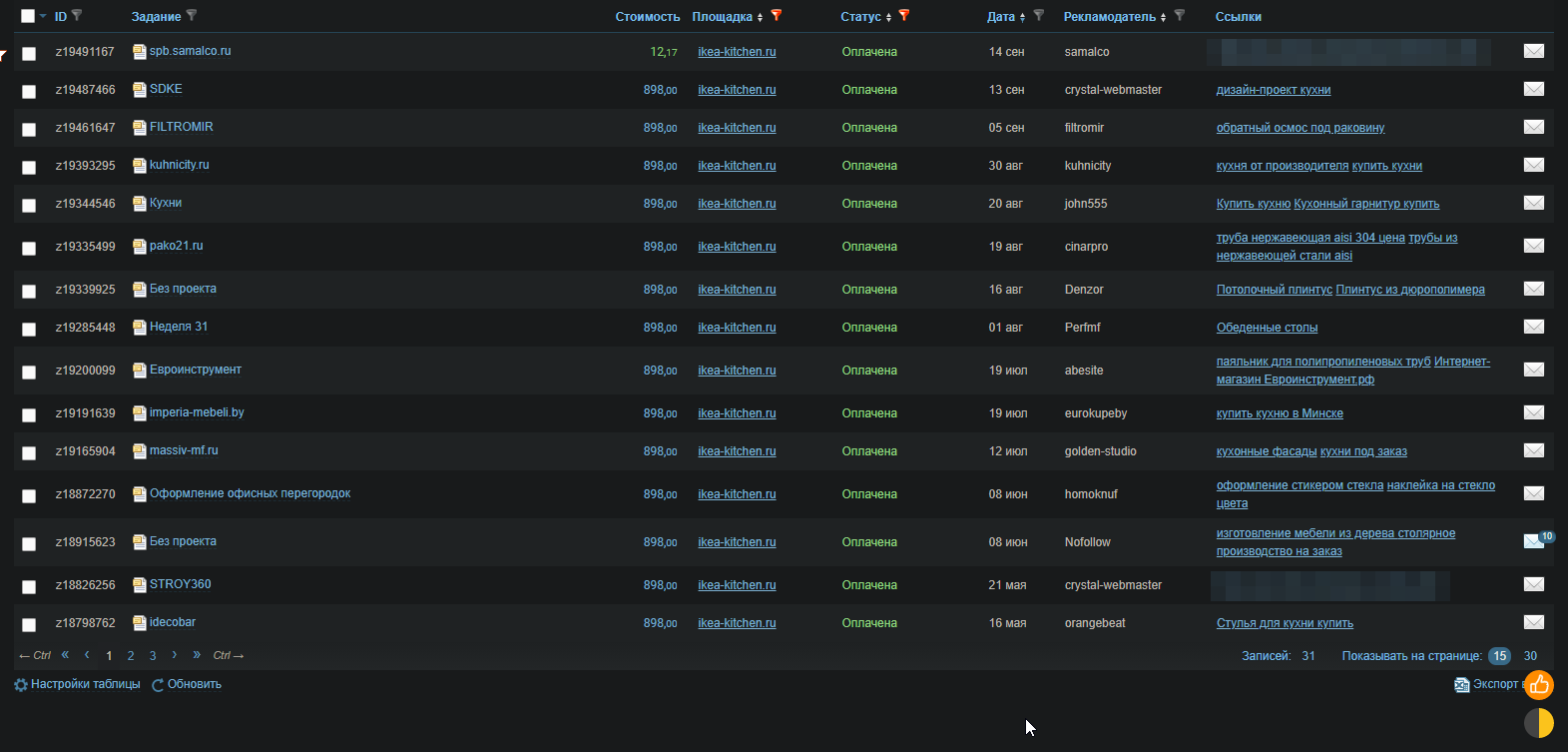The height and width of the screenshot is (752, 1568).
Task: Open the ikea-kitchen.ru link in the idecobar row
Action: [737, 623]
